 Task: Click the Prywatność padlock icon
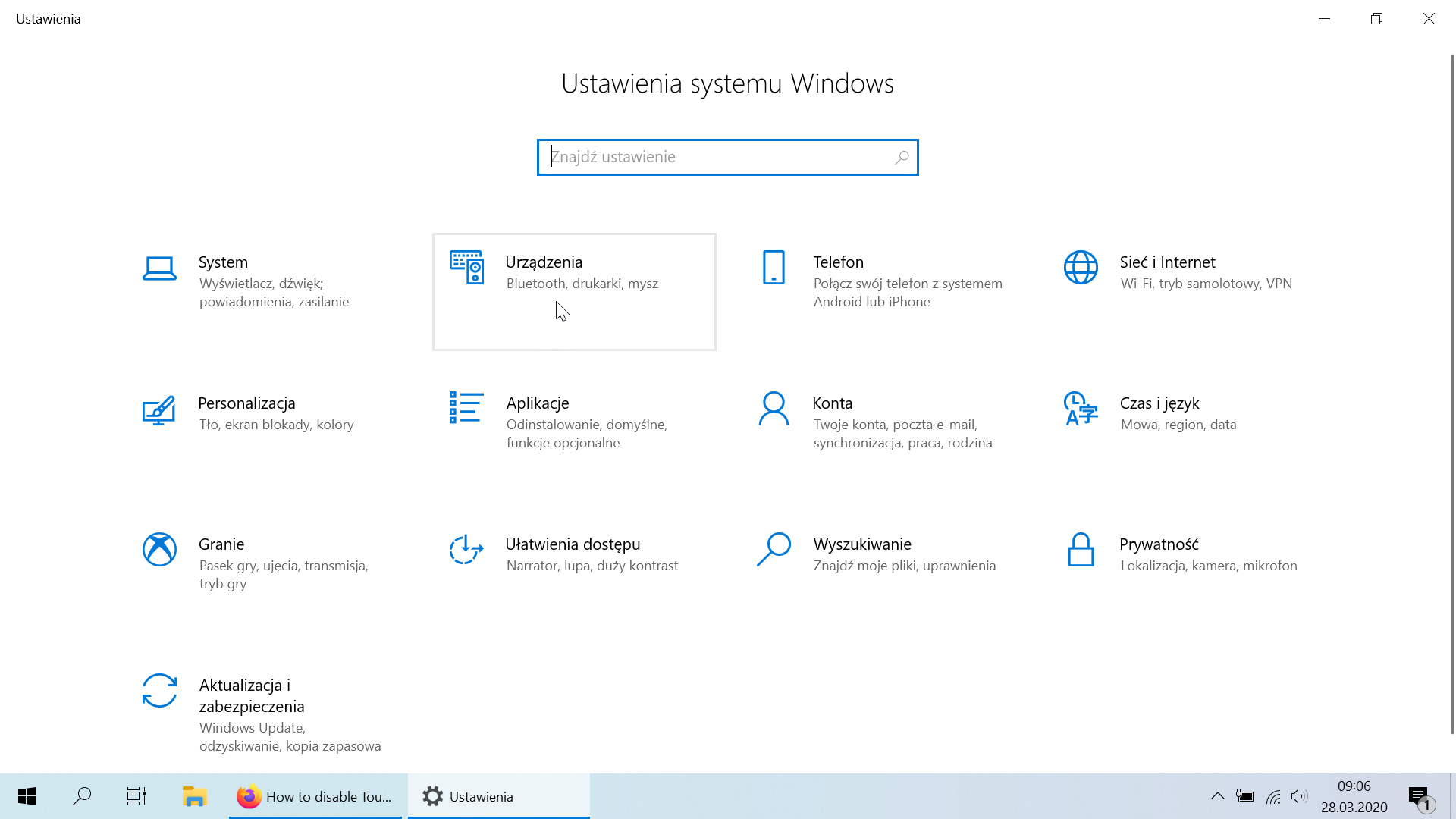(x=1081, y=550)
